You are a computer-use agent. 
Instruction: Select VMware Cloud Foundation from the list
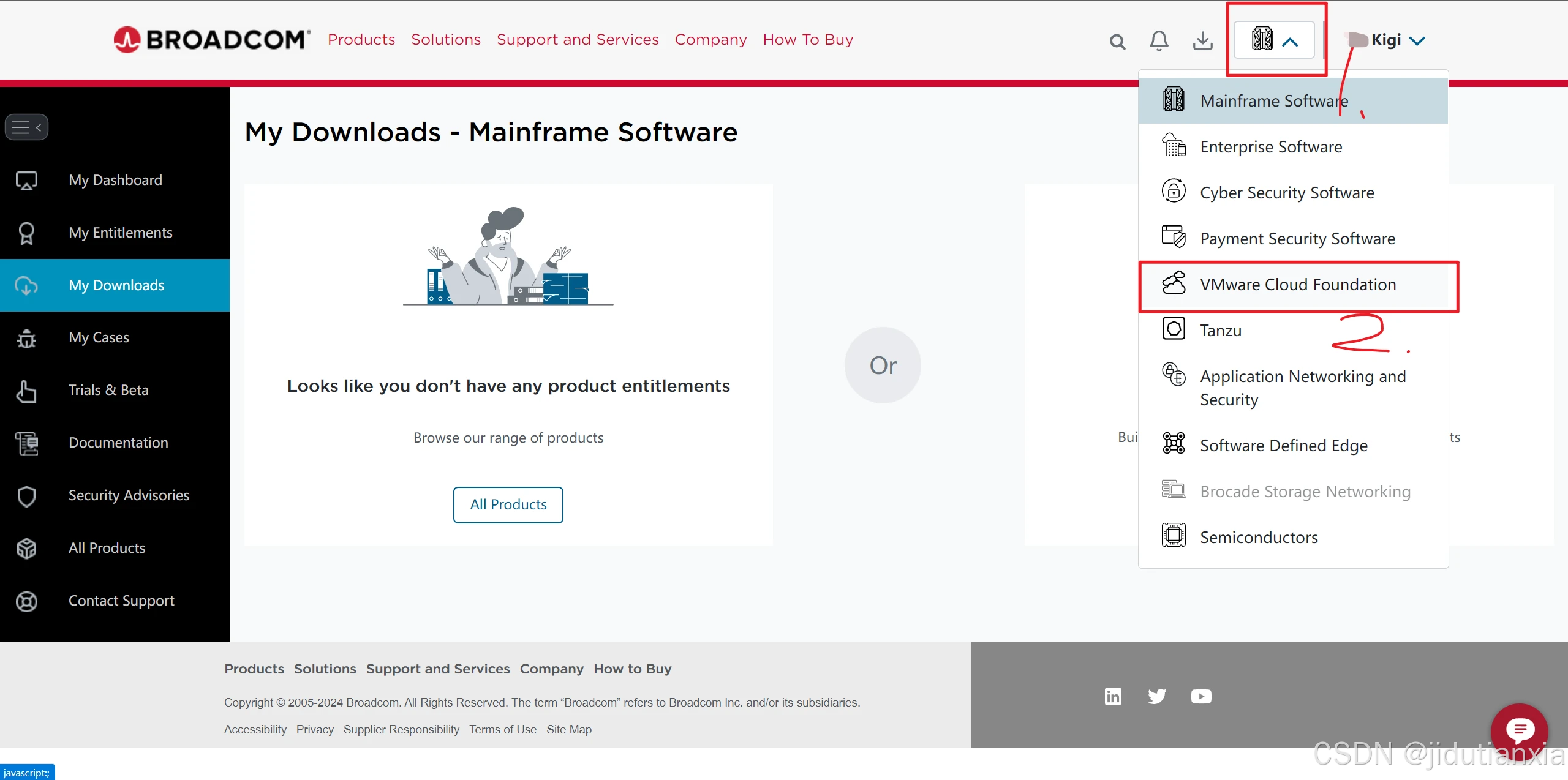click(1297, 285)
